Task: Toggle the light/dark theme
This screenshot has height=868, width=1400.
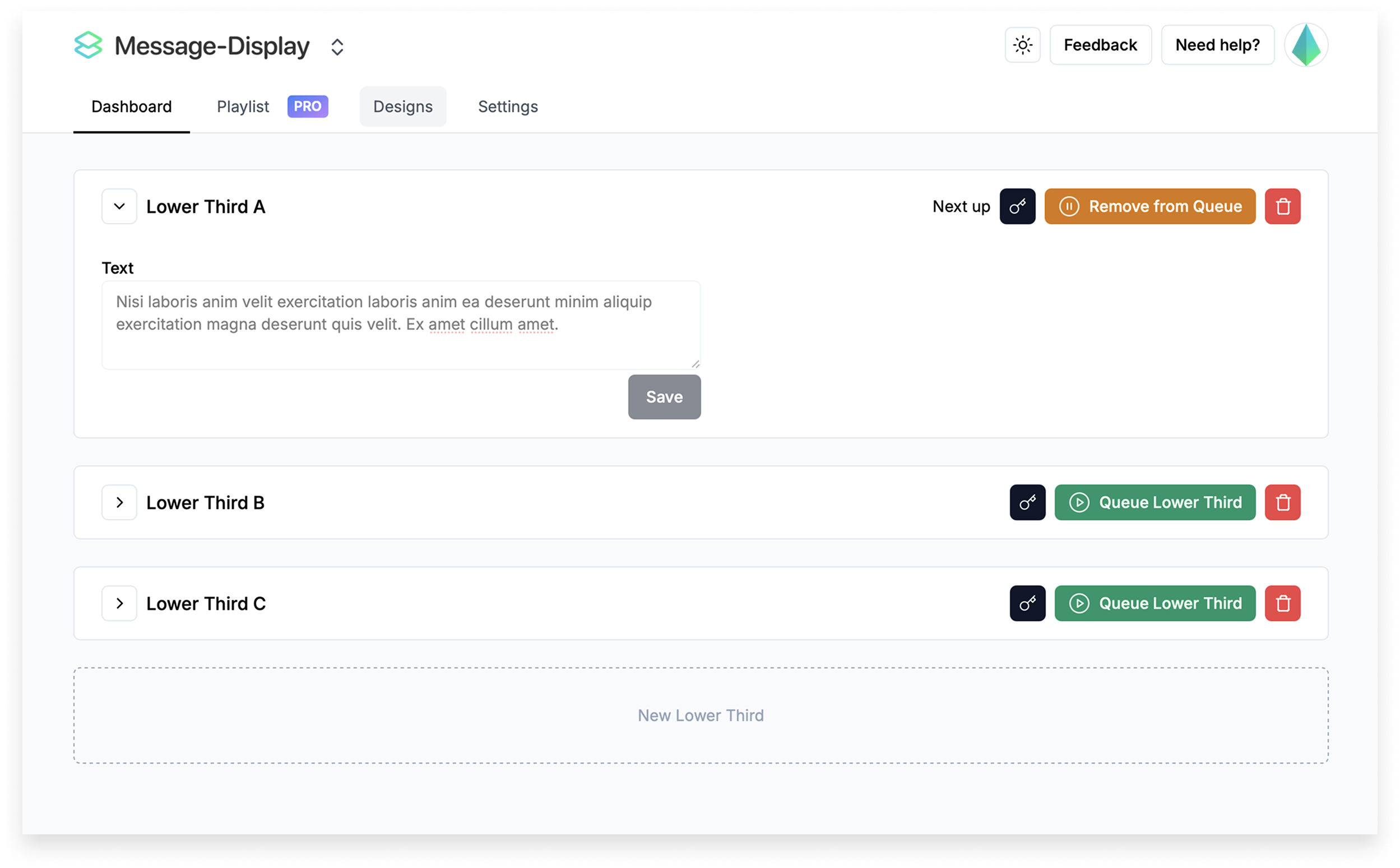Action: pyautogui.click(x=1022, y=44)
